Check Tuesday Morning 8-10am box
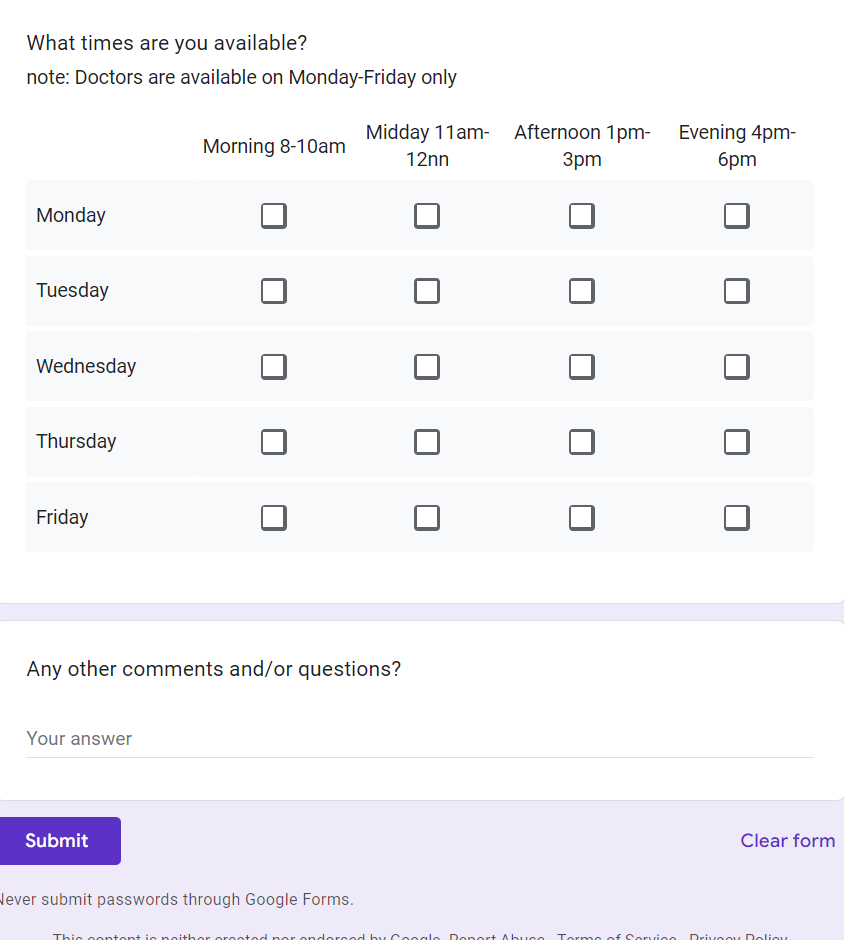 274,291
